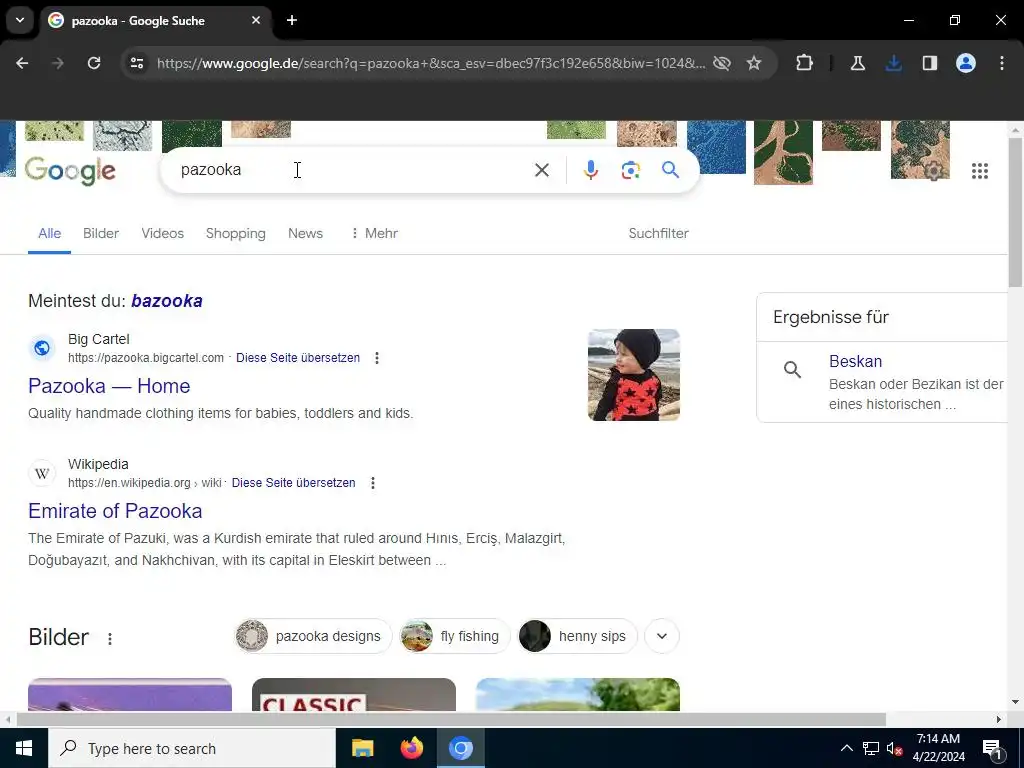Launch Firefox from taskbar
1024x768 pixels.
pos(411,748)
